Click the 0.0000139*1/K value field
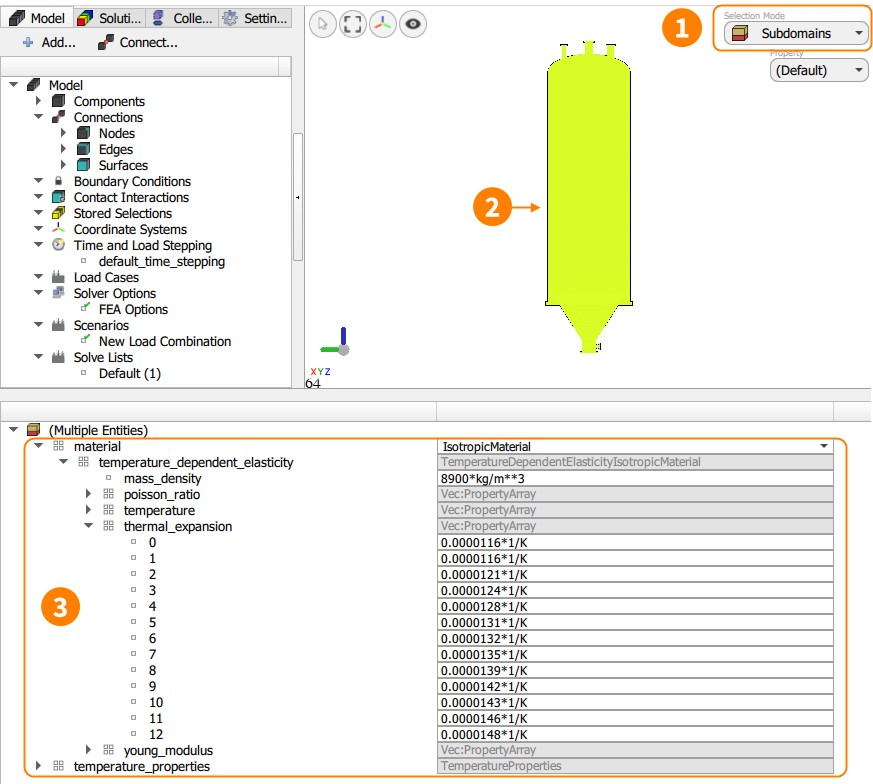Screen dimensions: 873x784 click(x=635, y=671)
